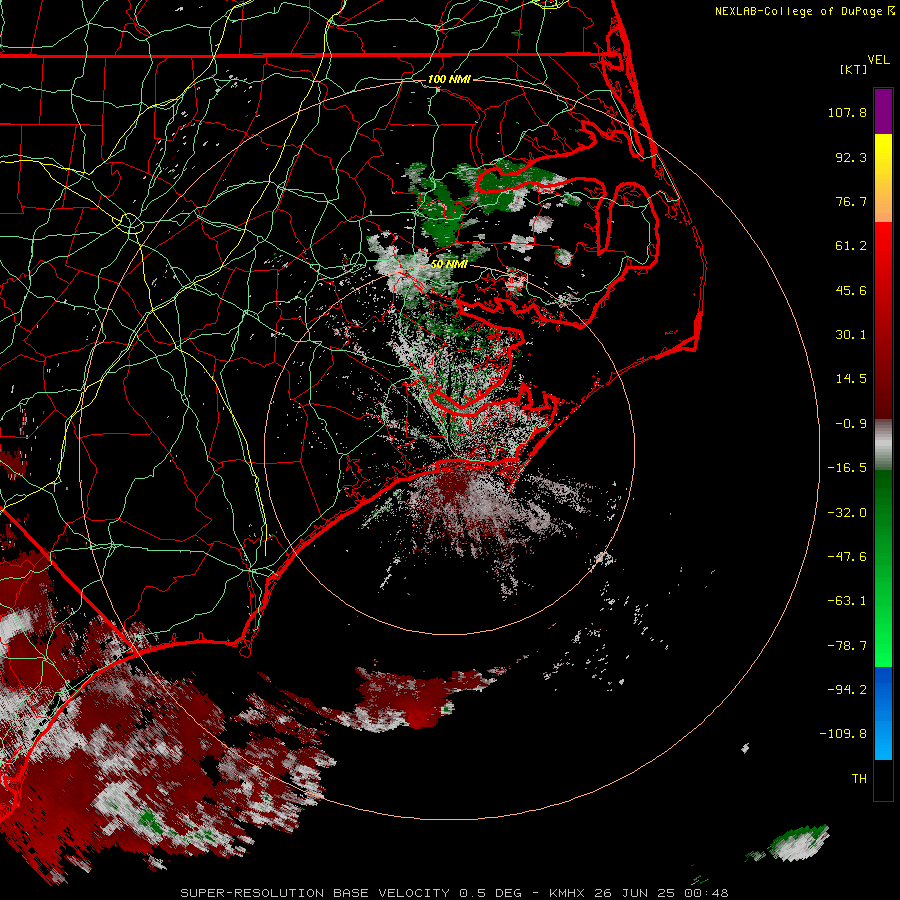Click the 50 NMI range ring label
The image size is (900, 900).
coord(449,265)
